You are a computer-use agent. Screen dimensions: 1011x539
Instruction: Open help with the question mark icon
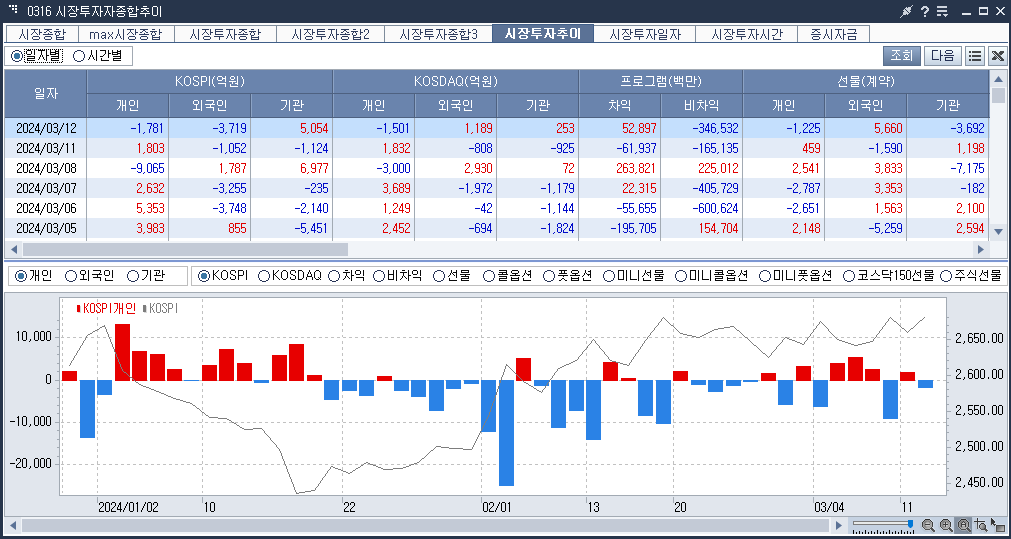coord(925,11)
